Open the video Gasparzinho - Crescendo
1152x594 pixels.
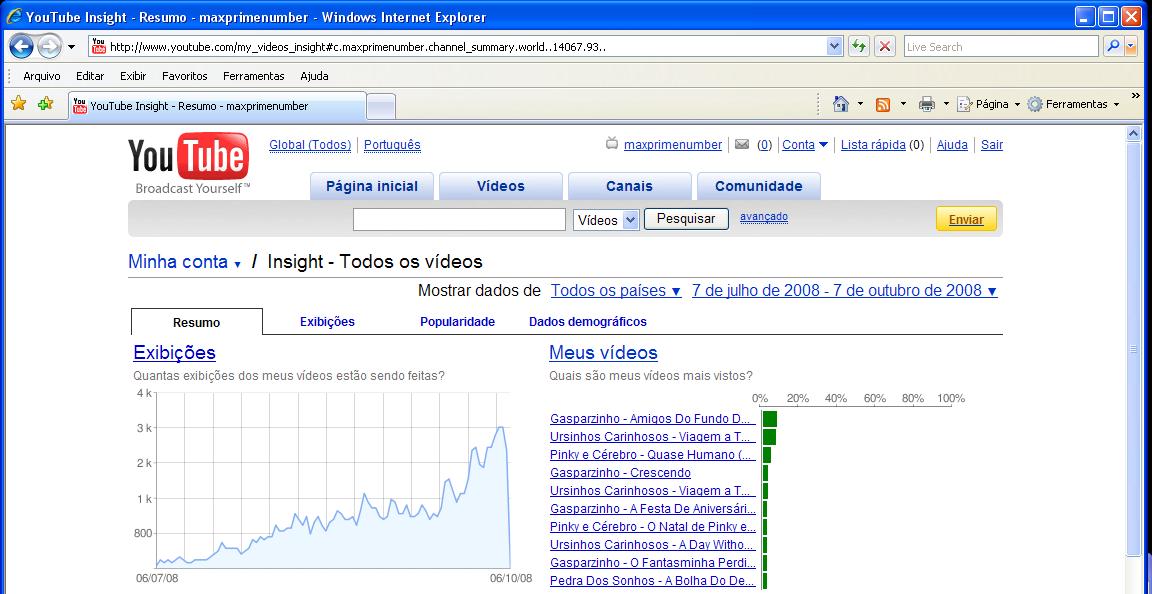coord(621,473)
